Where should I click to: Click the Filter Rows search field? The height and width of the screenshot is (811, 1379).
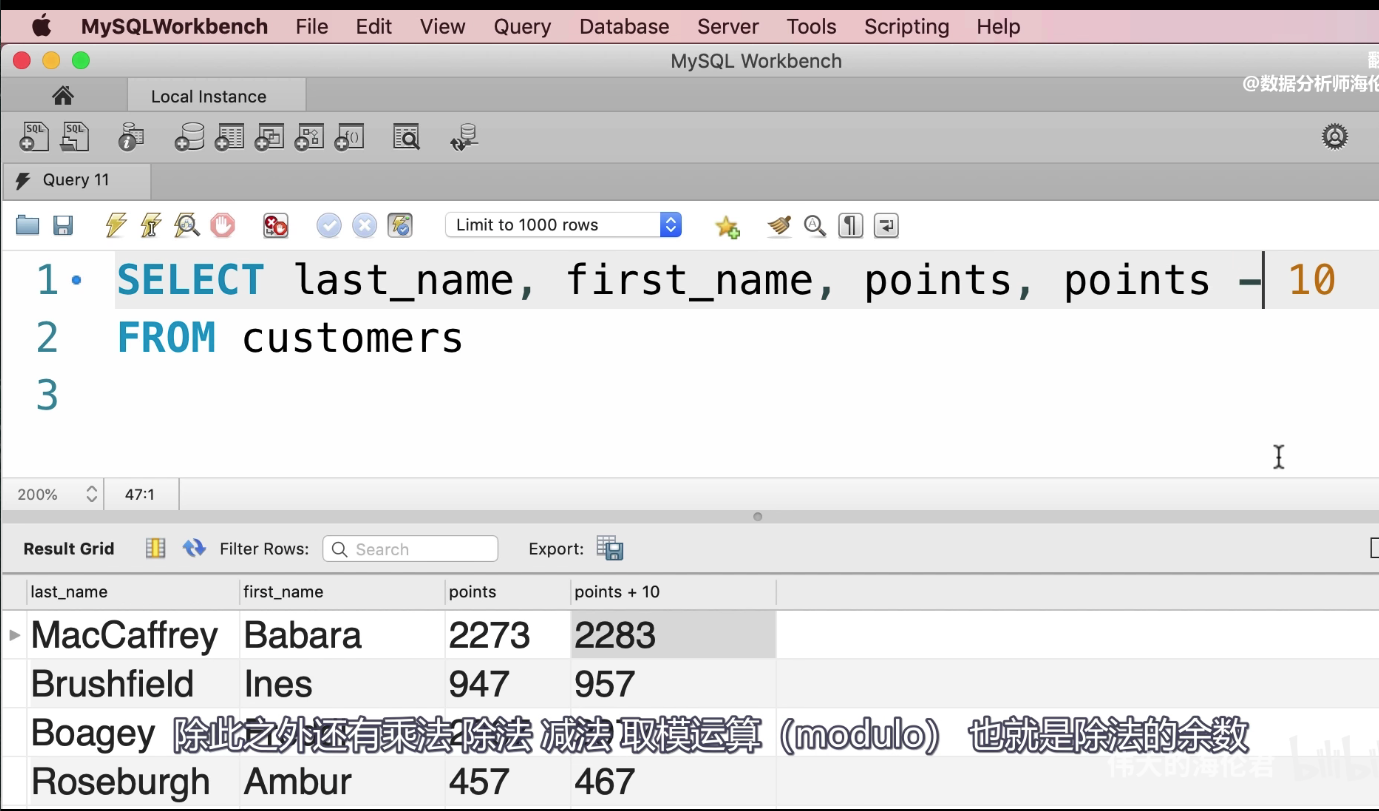point(410,549)
